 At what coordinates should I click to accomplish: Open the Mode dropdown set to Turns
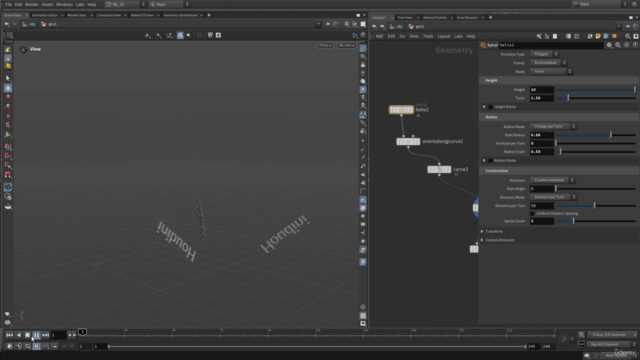(551, 71)
